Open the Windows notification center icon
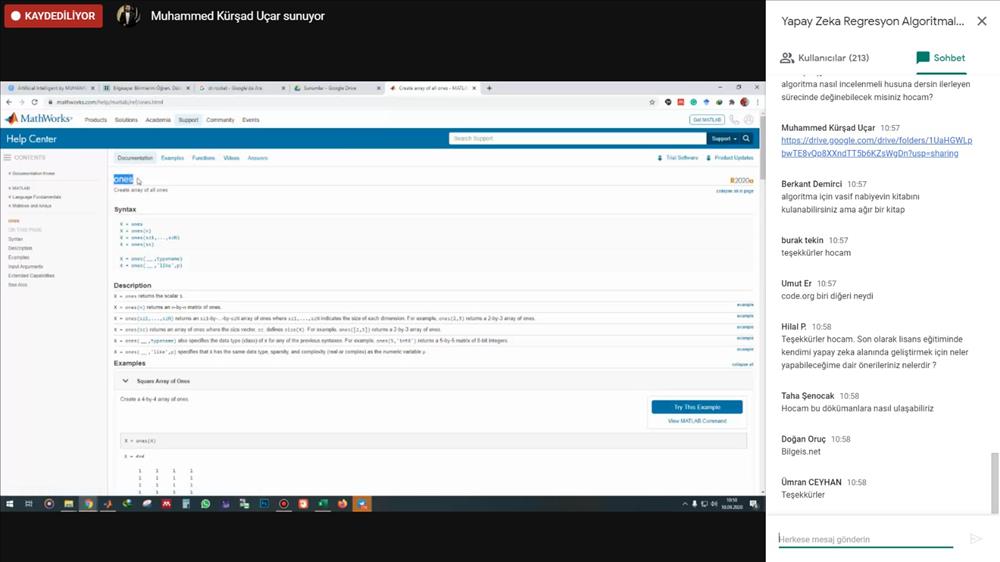Image resolution: width=1000 pixels, height=562 pixels. point(754,504)
